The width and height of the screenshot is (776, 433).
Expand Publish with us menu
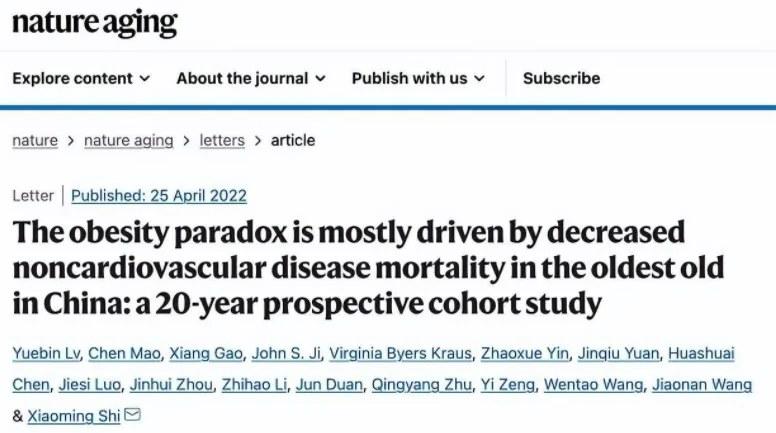point(418,78)
